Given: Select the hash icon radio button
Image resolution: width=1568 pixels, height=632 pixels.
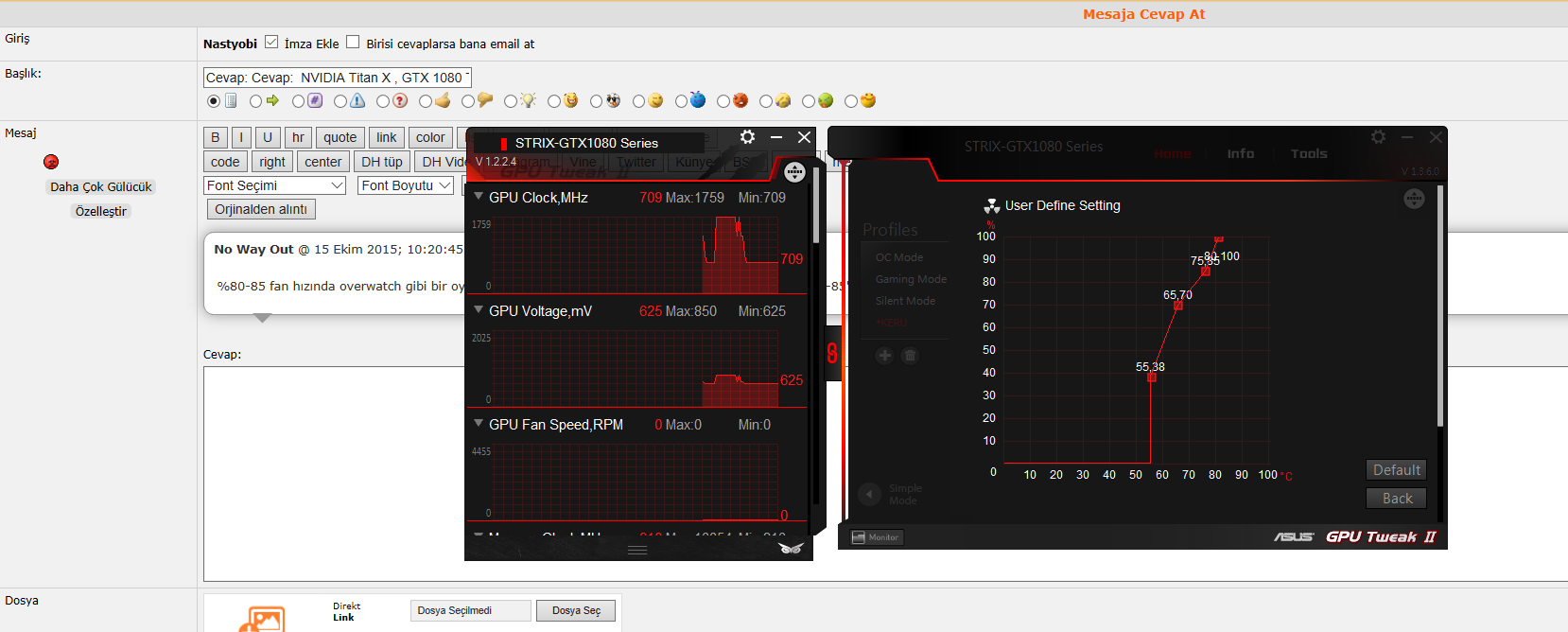Looking at the screenshot, I should (299, 101).
